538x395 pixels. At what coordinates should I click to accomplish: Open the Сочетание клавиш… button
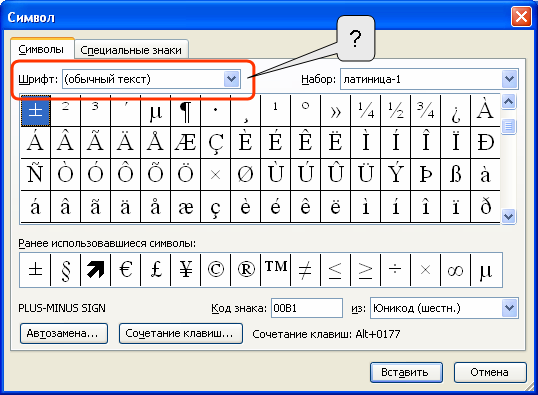point(181,333)
